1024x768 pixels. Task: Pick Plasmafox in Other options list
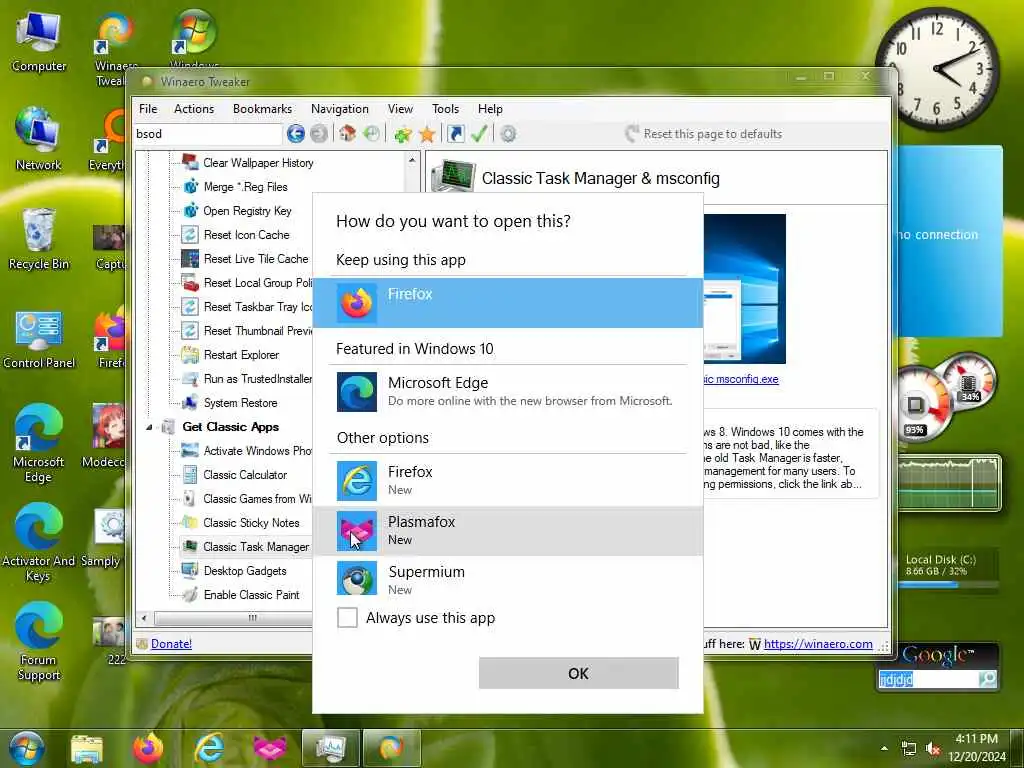click(507, 530)
